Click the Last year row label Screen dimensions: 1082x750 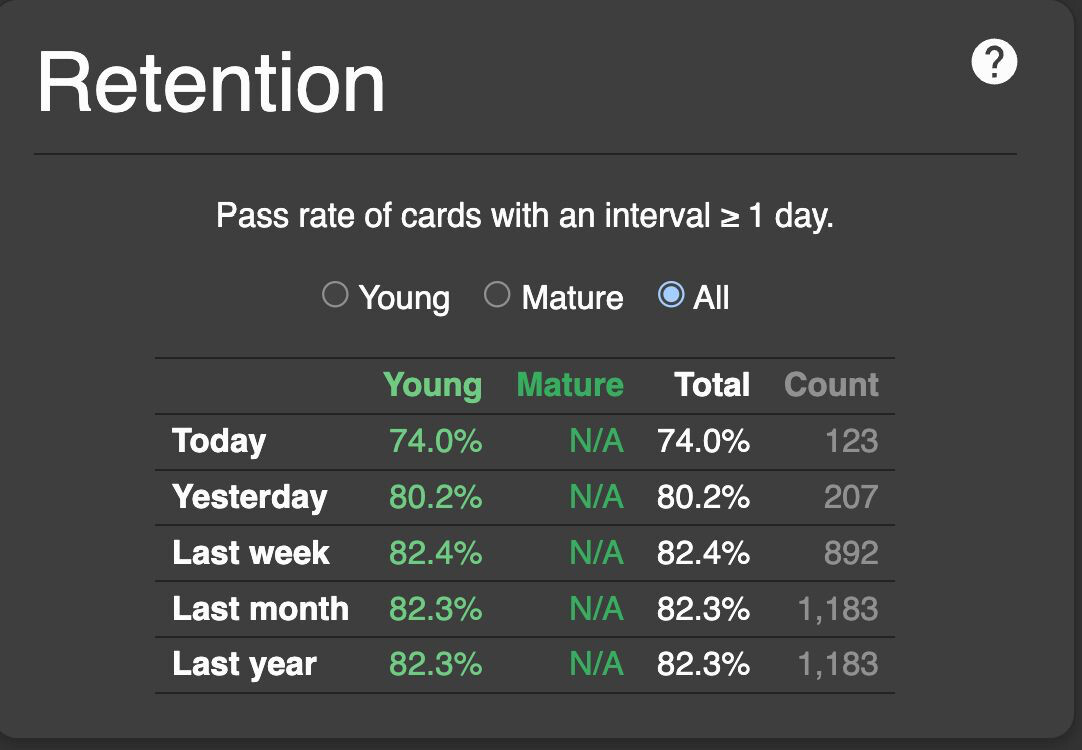(x=244, y=665)
